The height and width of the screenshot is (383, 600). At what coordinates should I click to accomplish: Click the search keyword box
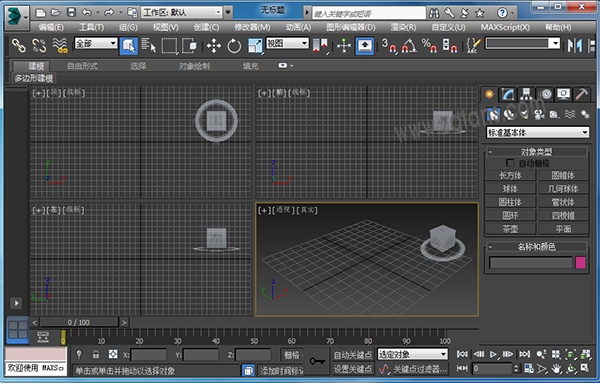[x=368, y=13]
